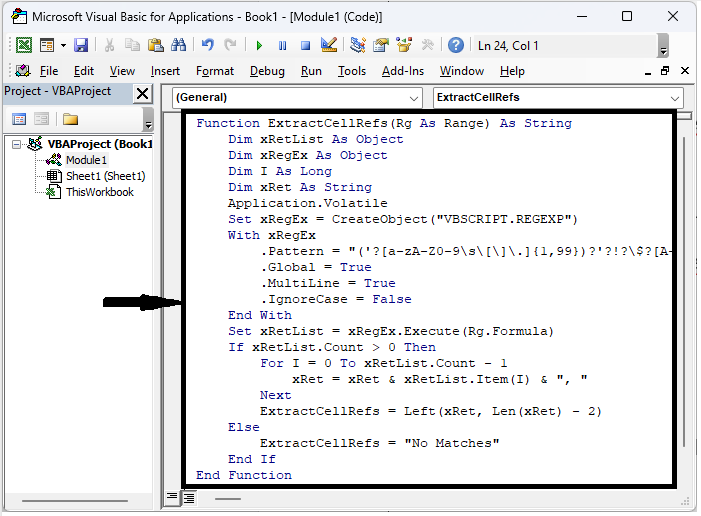The image size is (701, 516).
Task: Open the ExtractCellRefs procedure dropdown
Action: 675,98
